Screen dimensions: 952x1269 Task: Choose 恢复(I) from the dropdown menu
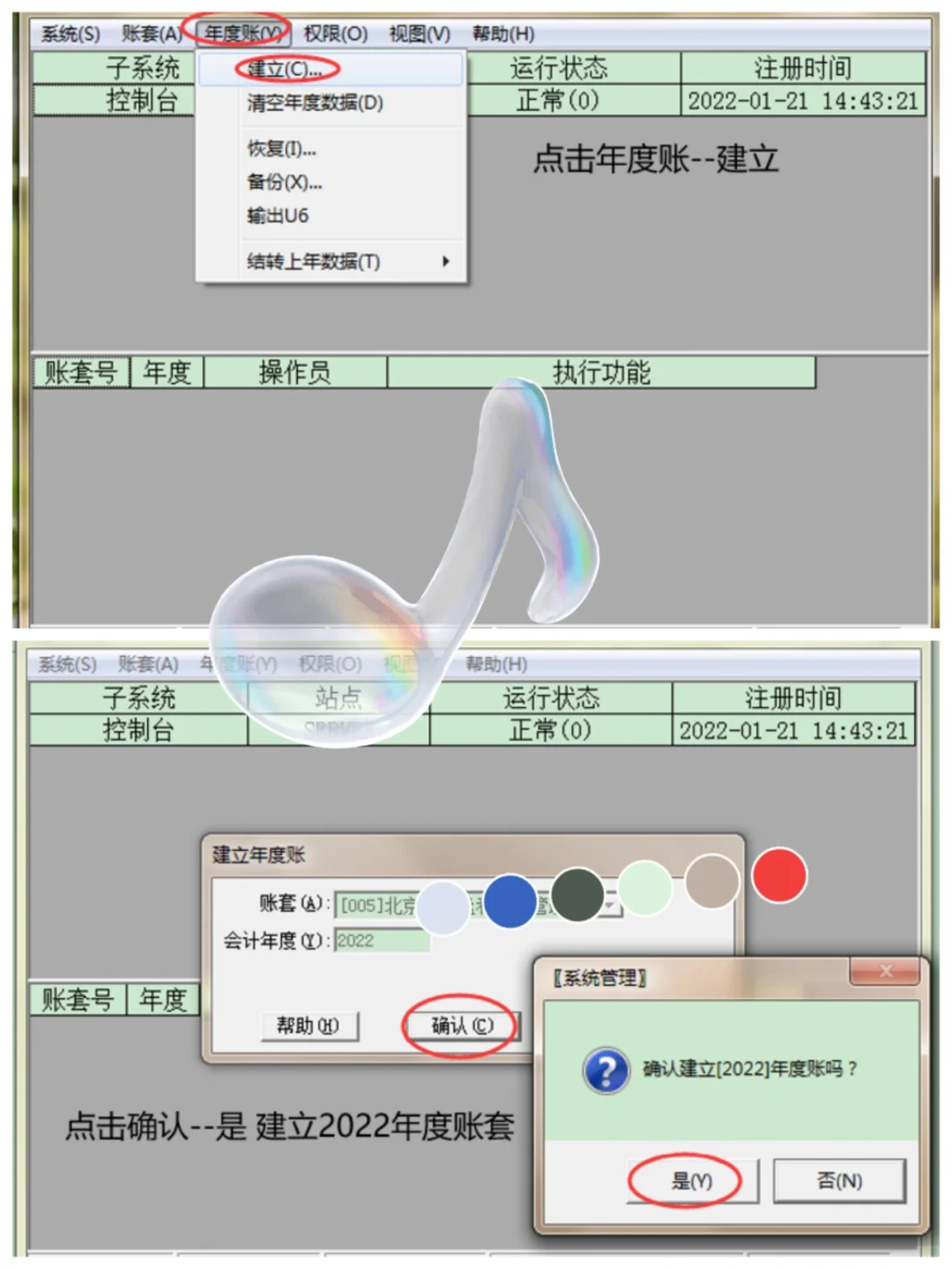(x=279, y=149)
